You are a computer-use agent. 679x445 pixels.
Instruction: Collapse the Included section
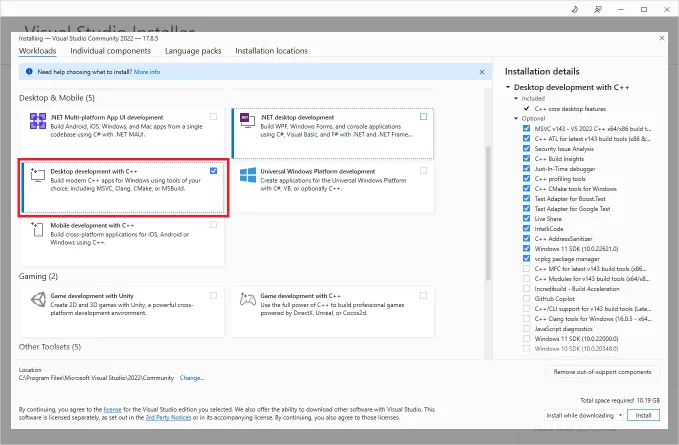[516, 98]
